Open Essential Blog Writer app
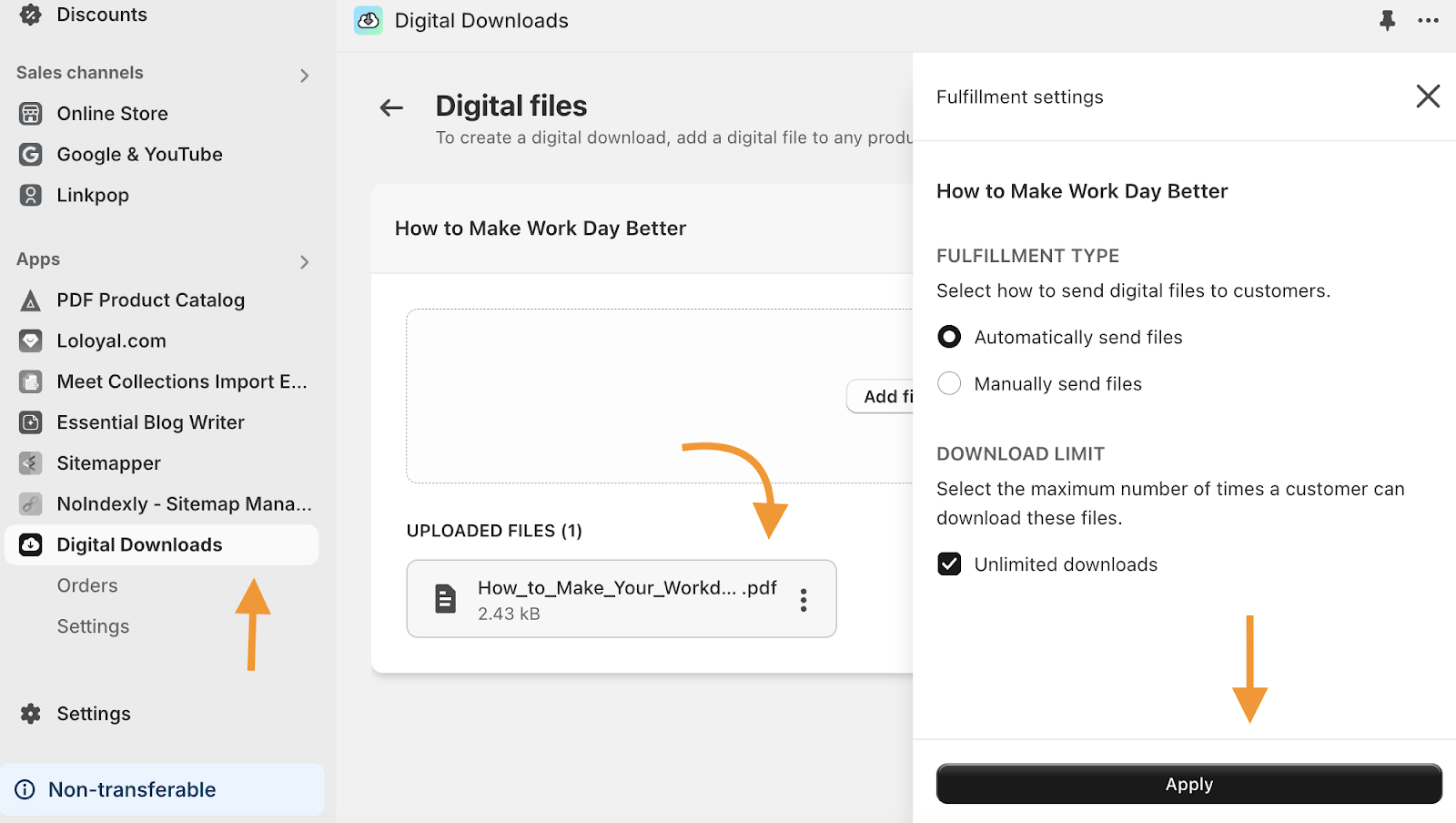This screenshot has height=823, width=1456. click(x=151, y=422)
